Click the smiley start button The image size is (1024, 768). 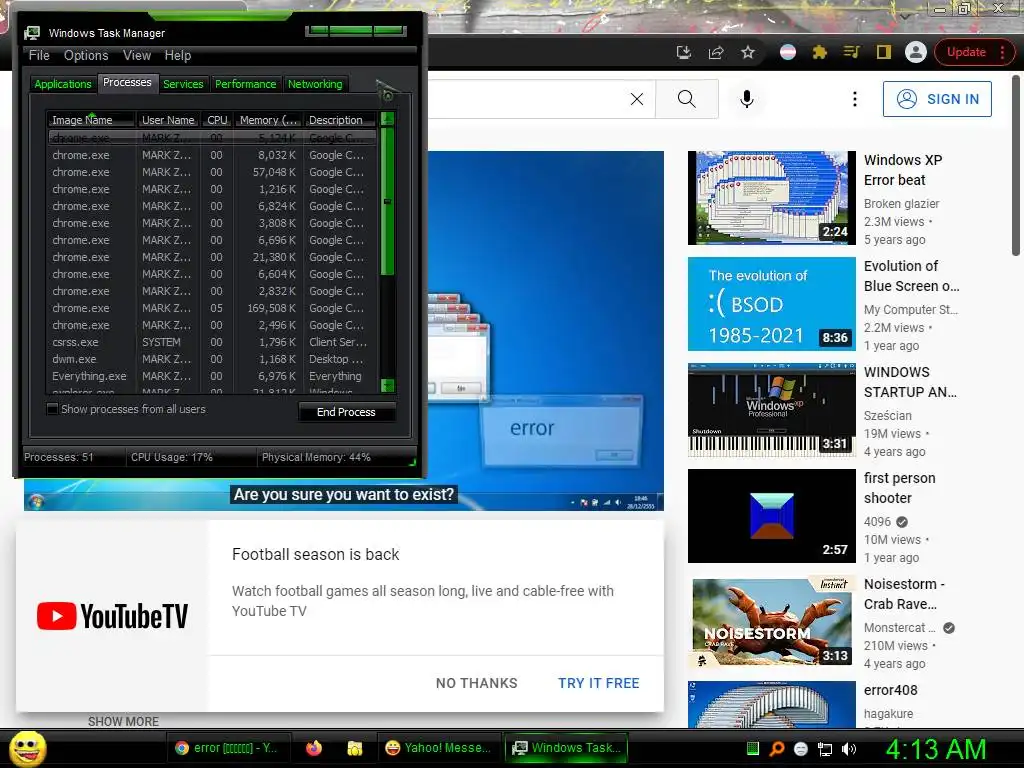pyautogui.click(x=28, y=748)
